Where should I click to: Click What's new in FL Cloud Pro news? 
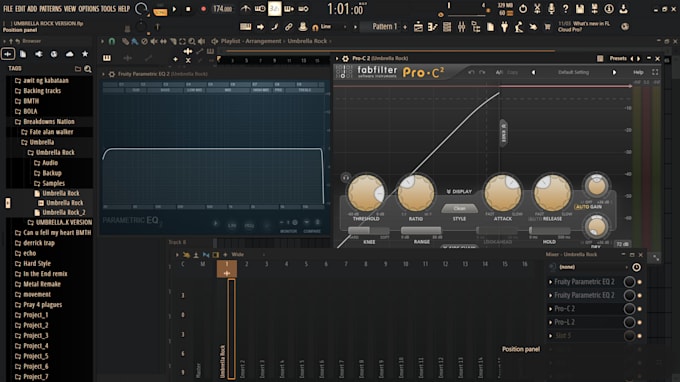pos(584,27)
